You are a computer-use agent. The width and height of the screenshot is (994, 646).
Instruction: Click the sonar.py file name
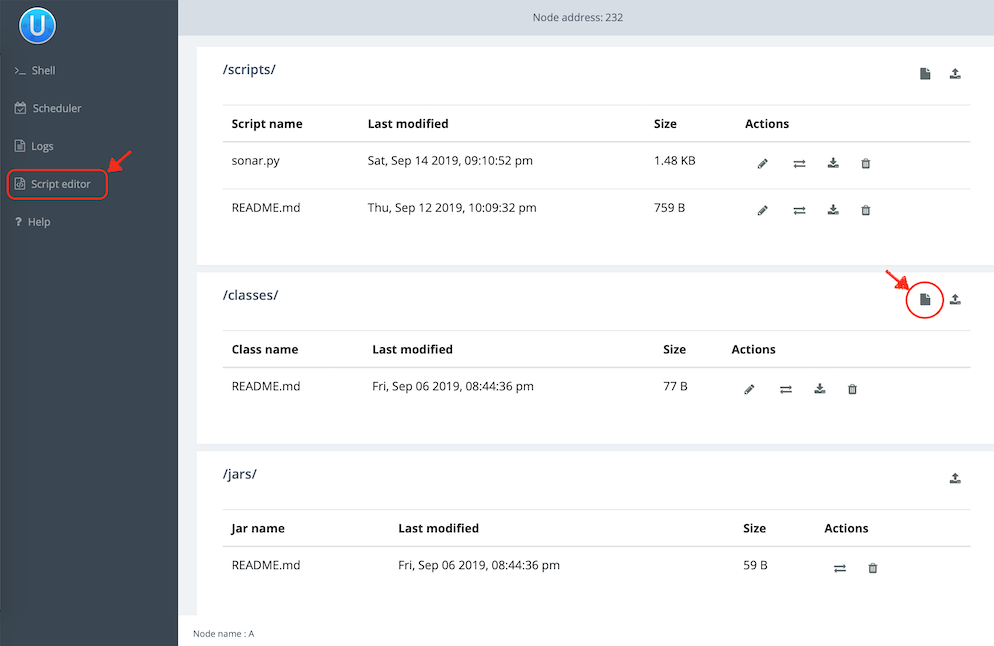255,161
